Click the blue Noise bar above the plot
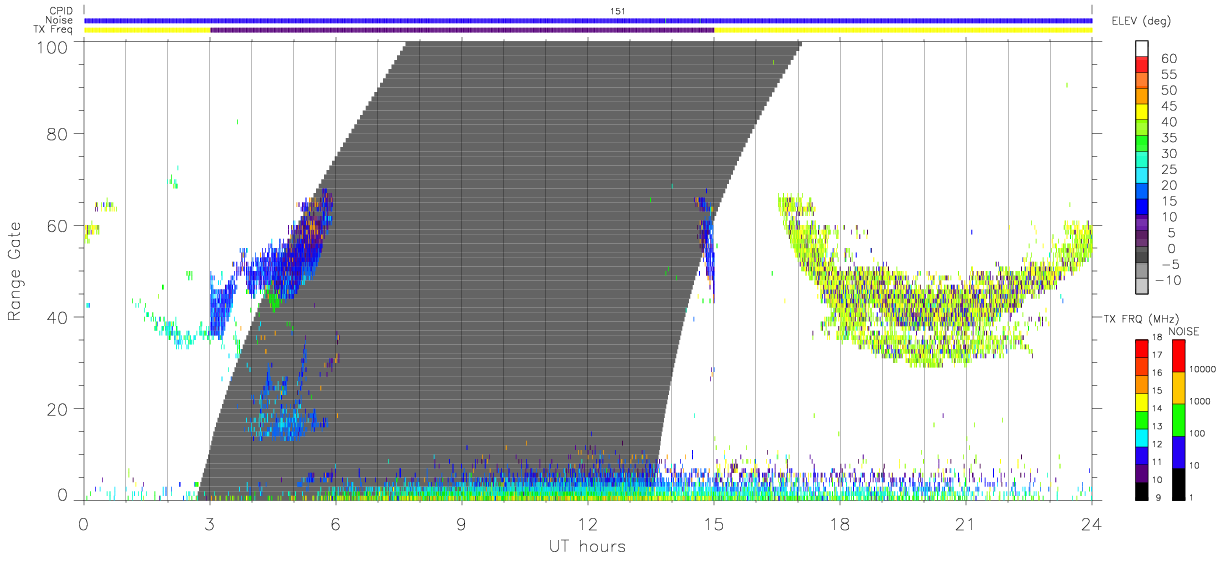Image resolution: width=1228 pixels, height=567 pixels. coord(588,20)
